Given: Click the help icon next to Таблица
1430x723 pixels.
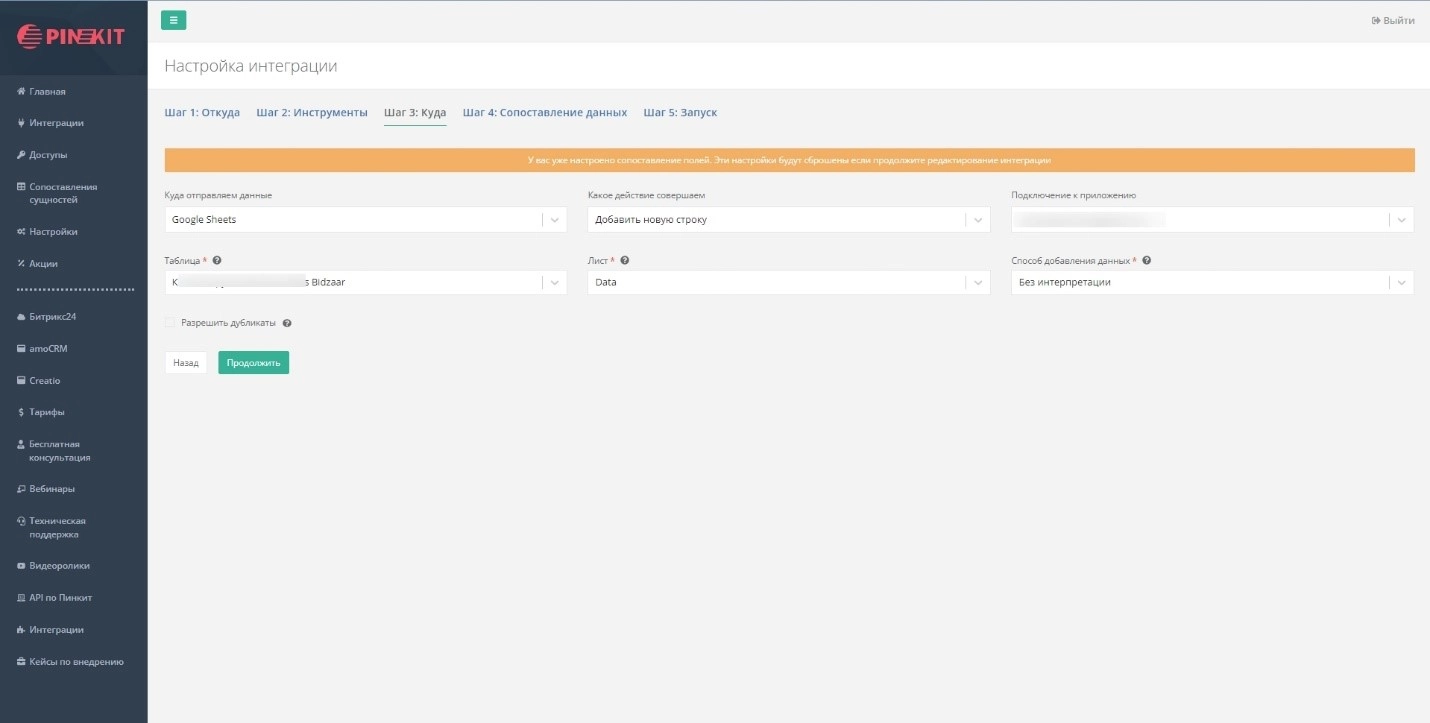Looking at the screenshot, I should tap(217, 261).
